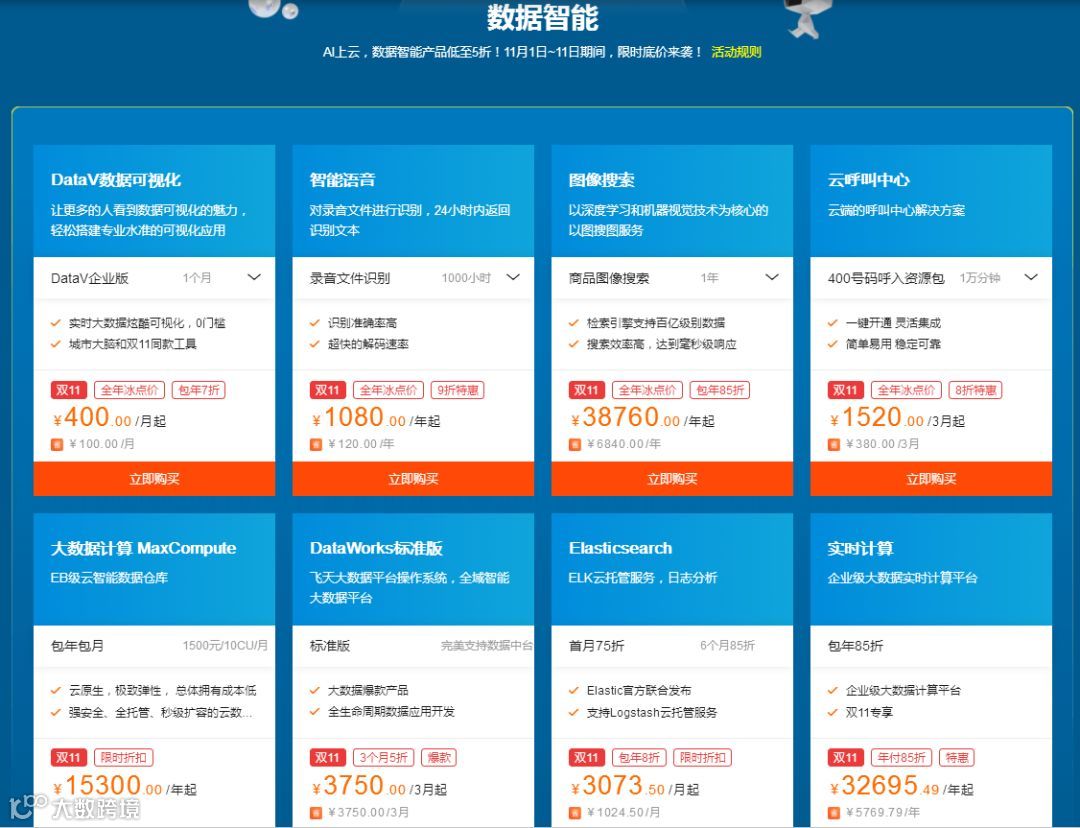The image size is (1080, 828).
Task: Open the 大数据计算 MaxCompute title
Action: click(143, 548)
